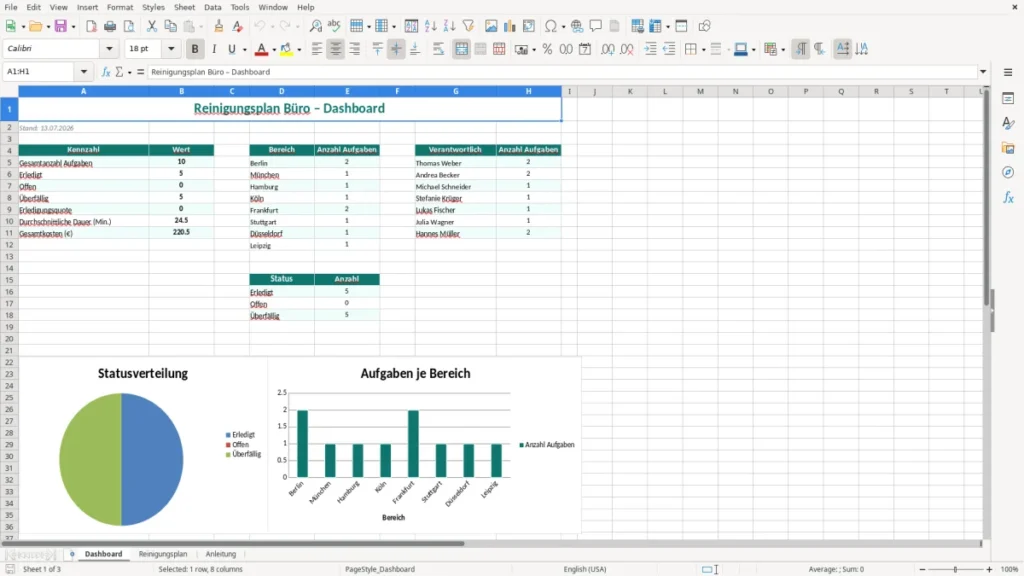Open the Sheet menu

[184, 7]
